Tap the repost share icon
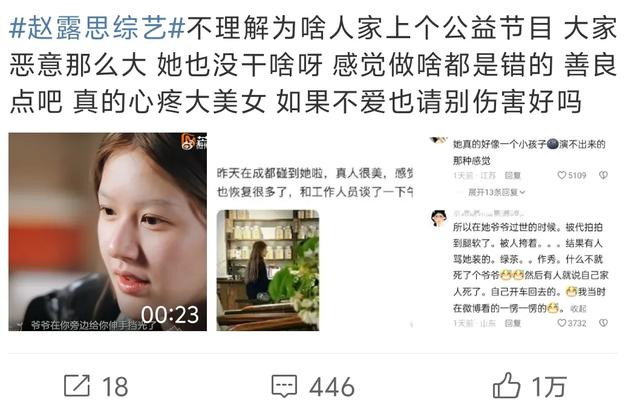Screen dimensions: 640x408 77,386
